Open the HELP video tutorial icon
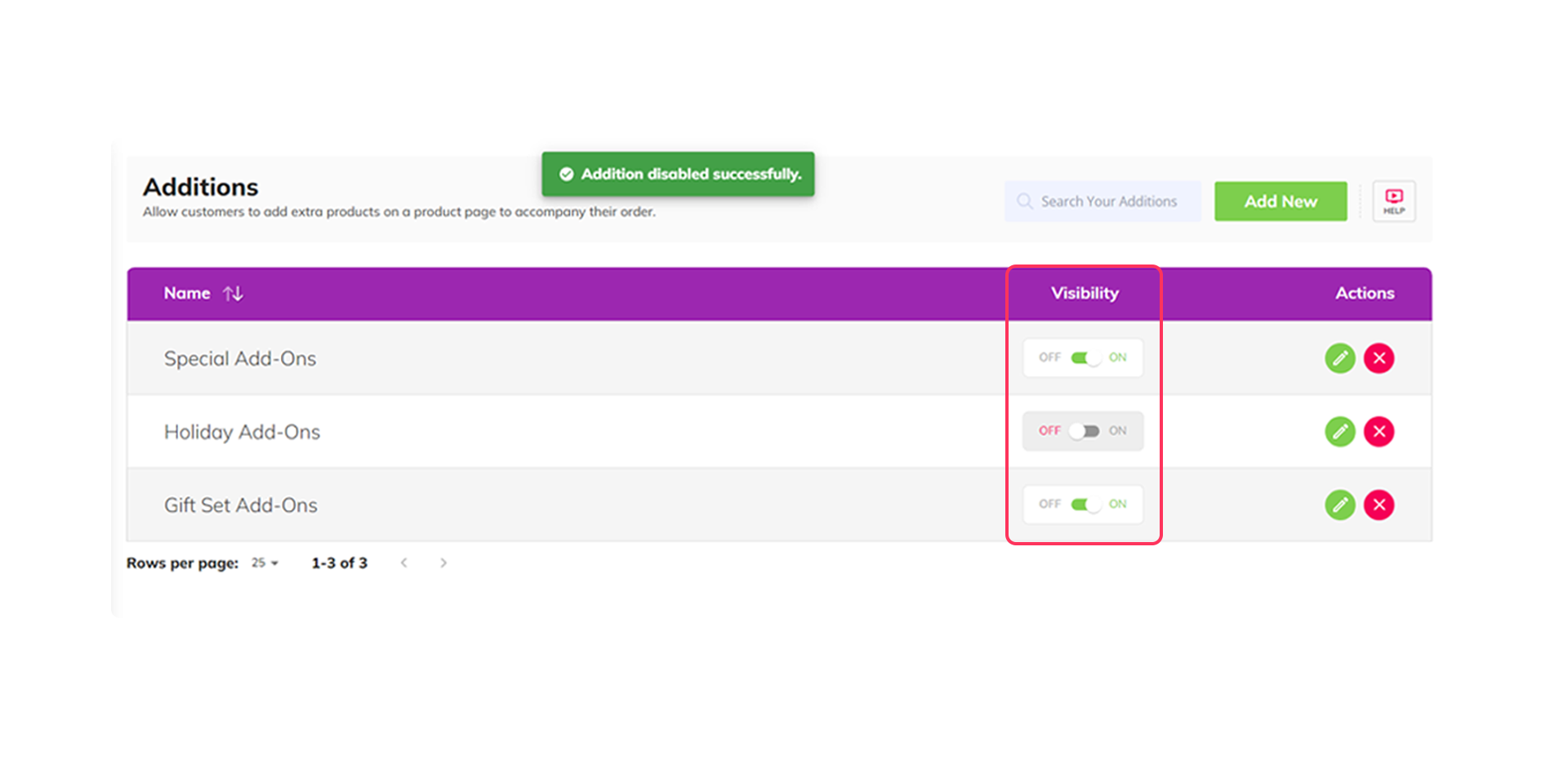1568x778 pixels. coord(1393,201)
